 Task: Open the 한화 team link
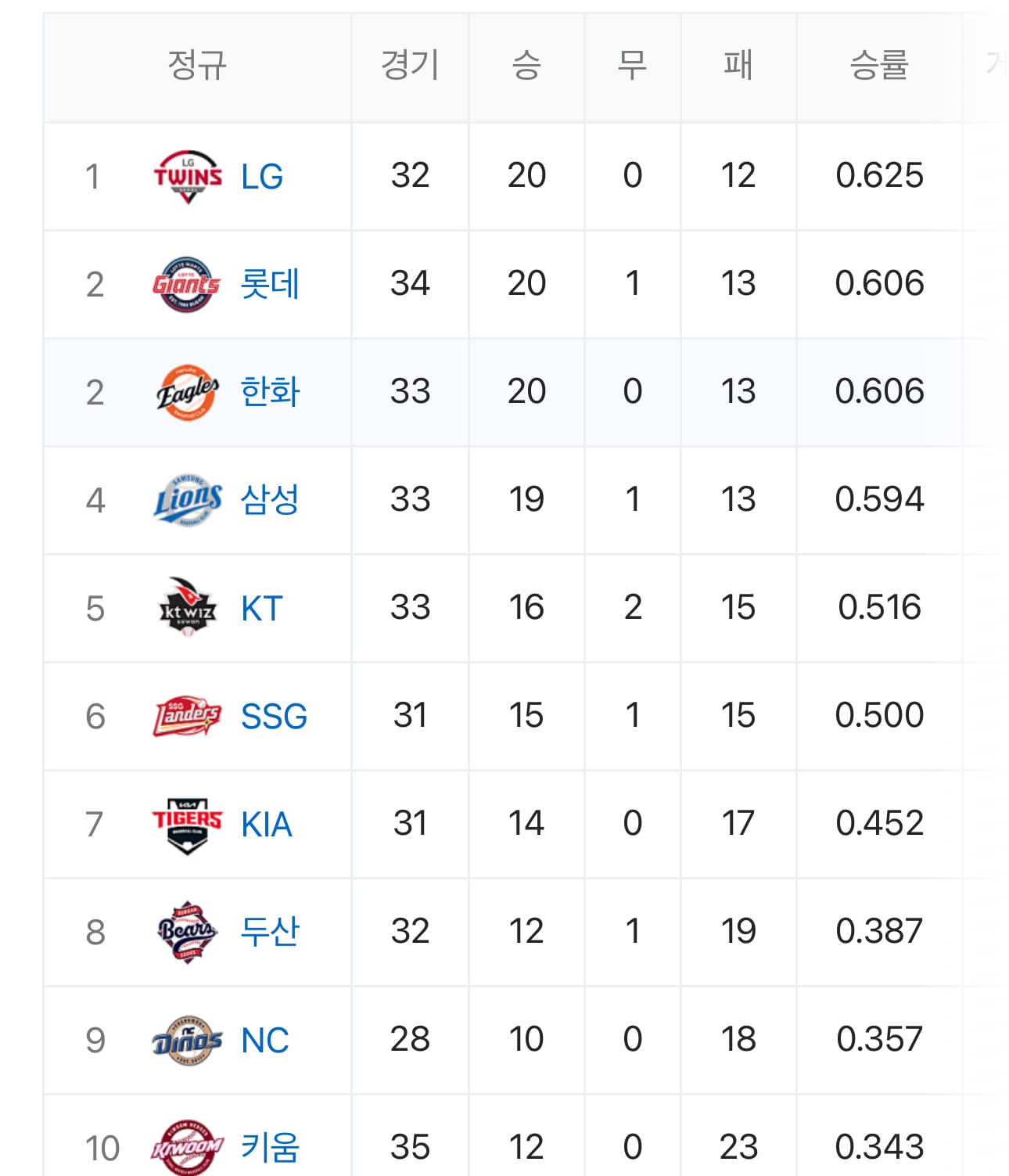(270, 392)
